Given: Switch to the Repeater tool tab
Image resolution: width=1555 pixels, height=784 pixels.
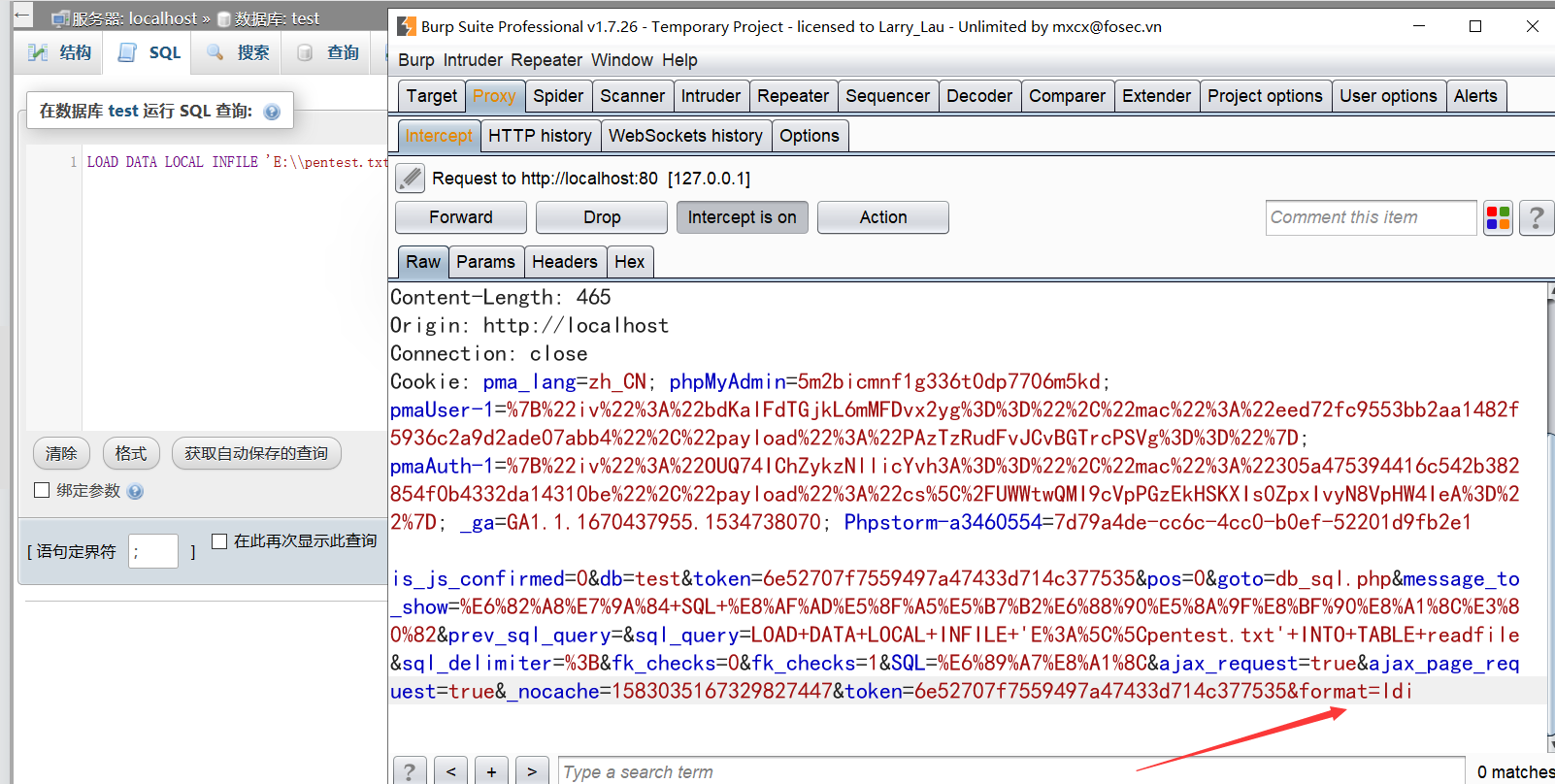Looking at the screenshot, I should 793,96.
